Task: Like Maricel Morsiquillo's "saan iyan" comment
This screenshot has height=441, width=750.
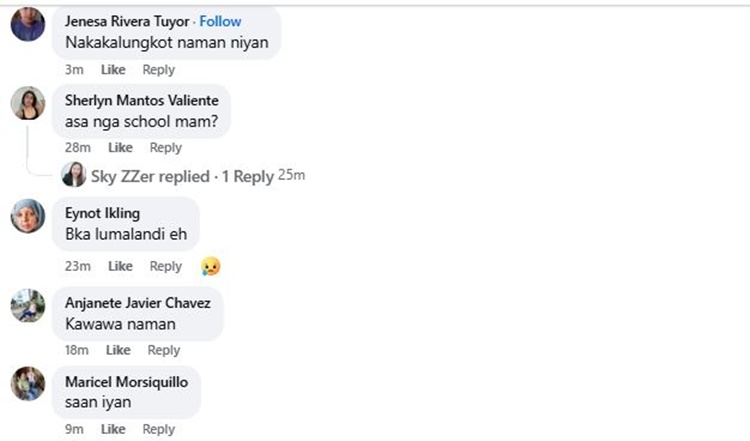Action: pyautogui.click(x=114, y=429)
